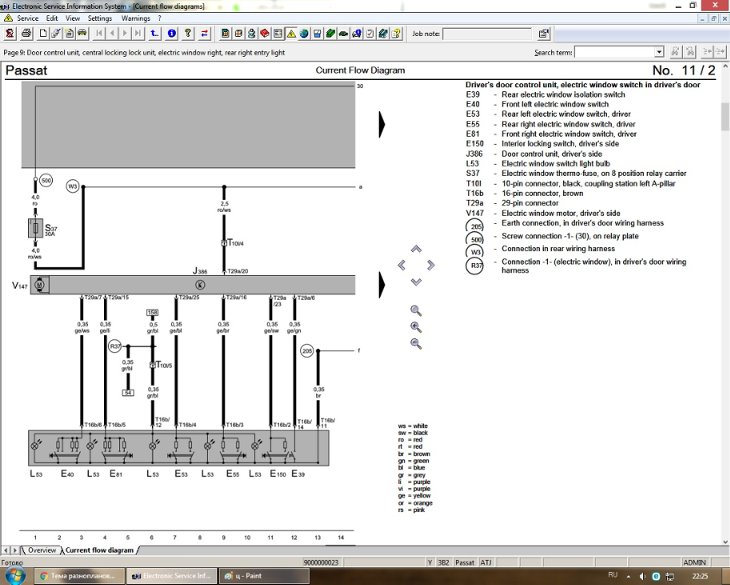The height and width of the screenshot is (585, 730).
Task: Open the Service menu
Action: (x=27, y=18)
